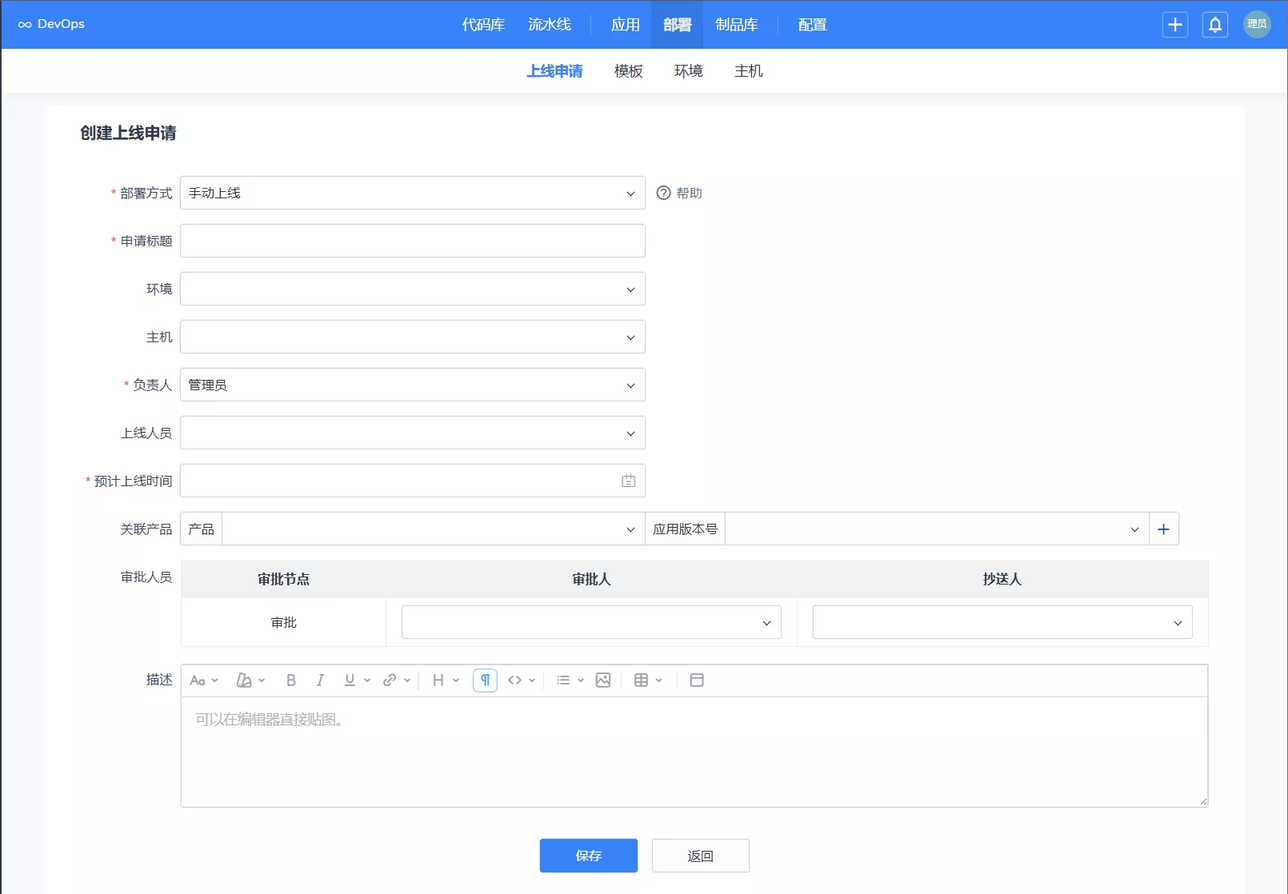Viewport: 1288px width, 894px height.
Task: Click the 创建上线申请 heading
Action: [x=128, y=133]
